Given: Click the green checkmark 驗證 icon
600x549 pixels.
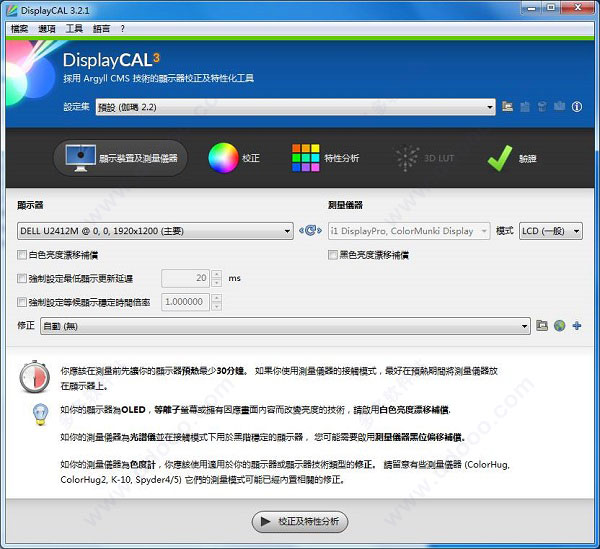Looking at the screenshot, I should tap(500, 158).
